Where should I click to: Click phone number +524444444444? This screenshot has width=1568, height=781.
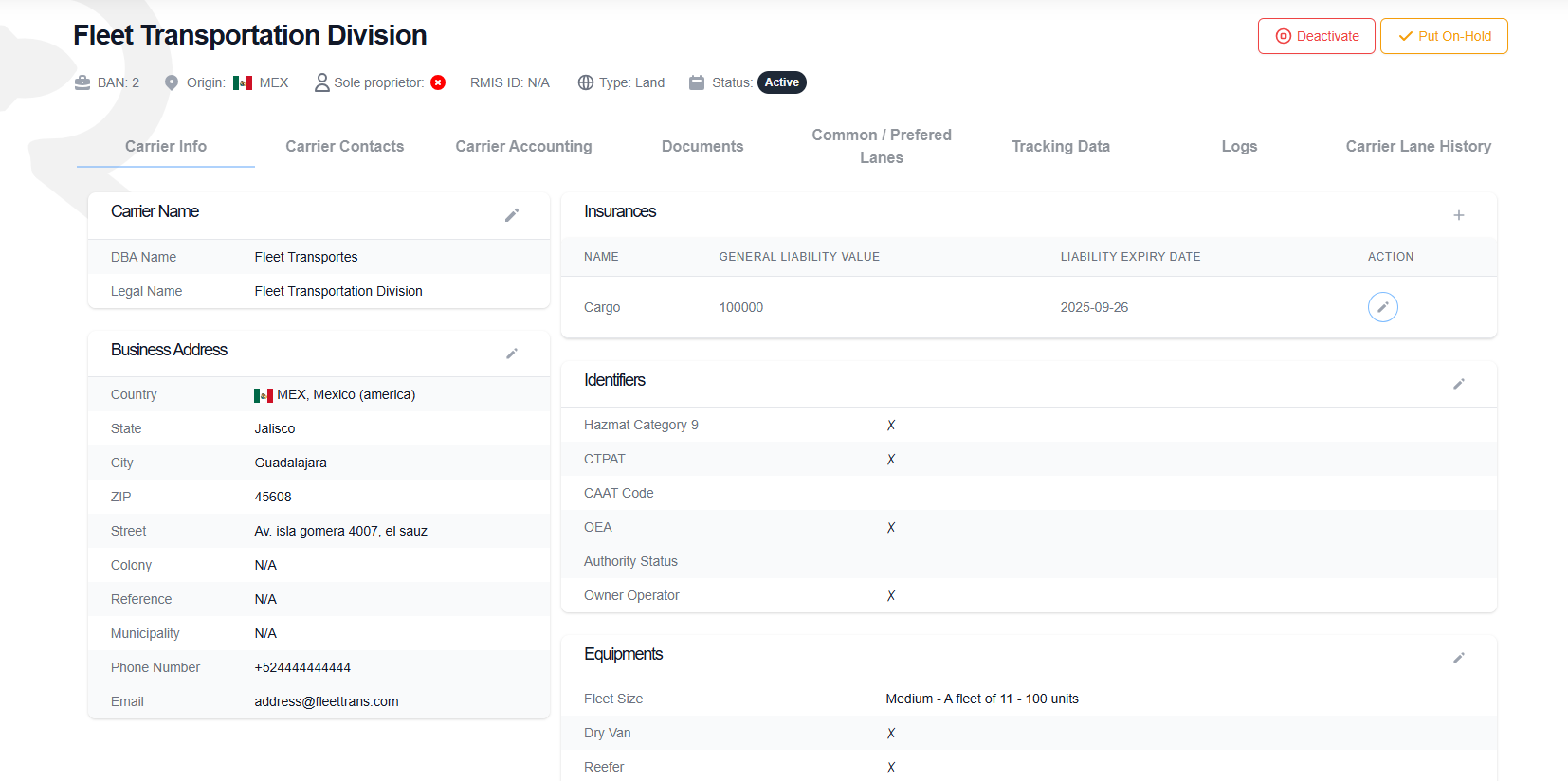click(x=302, y=667)
